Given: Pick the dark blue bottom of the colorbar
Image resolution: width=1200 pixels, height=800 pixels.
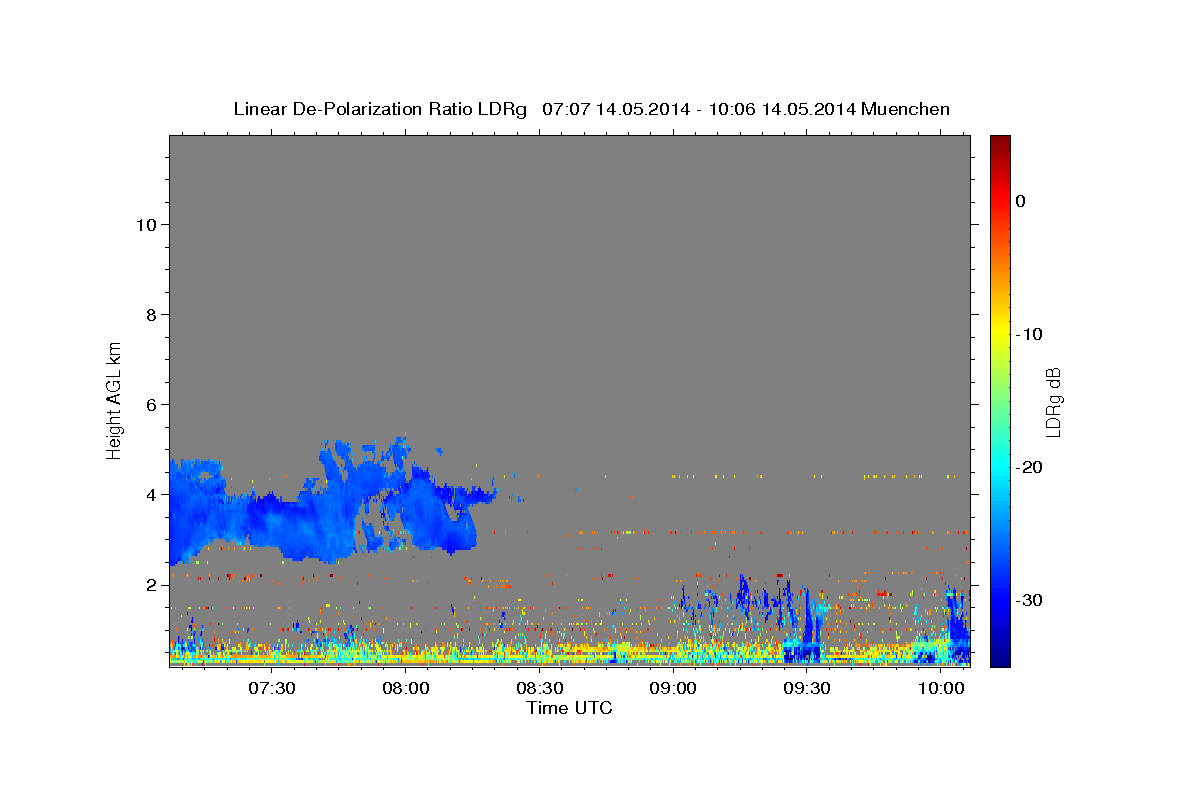Looking at the screenshot, I should point(1000,655).
